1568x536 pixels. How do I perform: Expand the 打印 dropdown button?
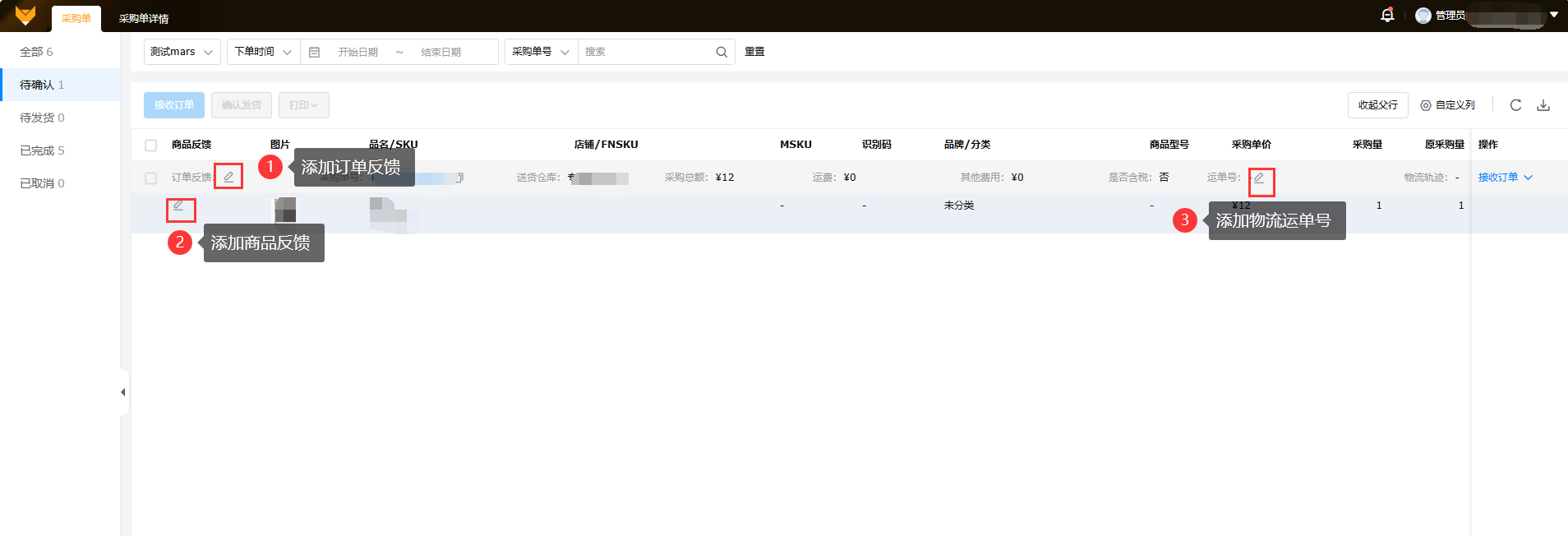tap(304, 105)
